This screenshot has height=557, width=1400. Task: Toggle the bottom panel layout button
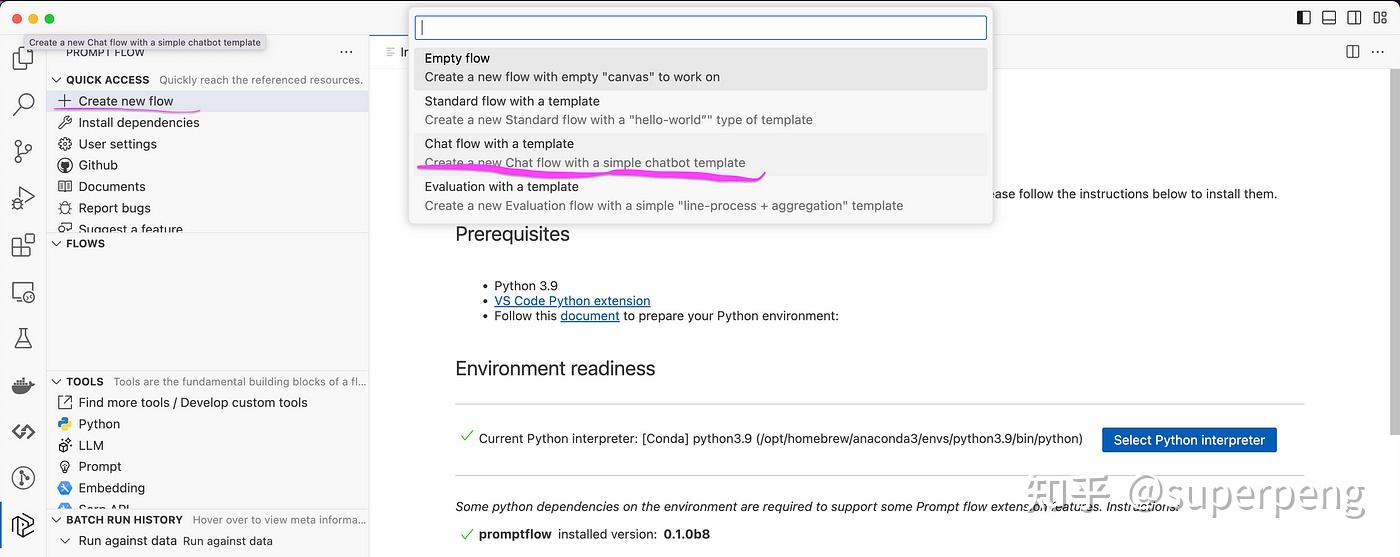(x=1329, y=17)
